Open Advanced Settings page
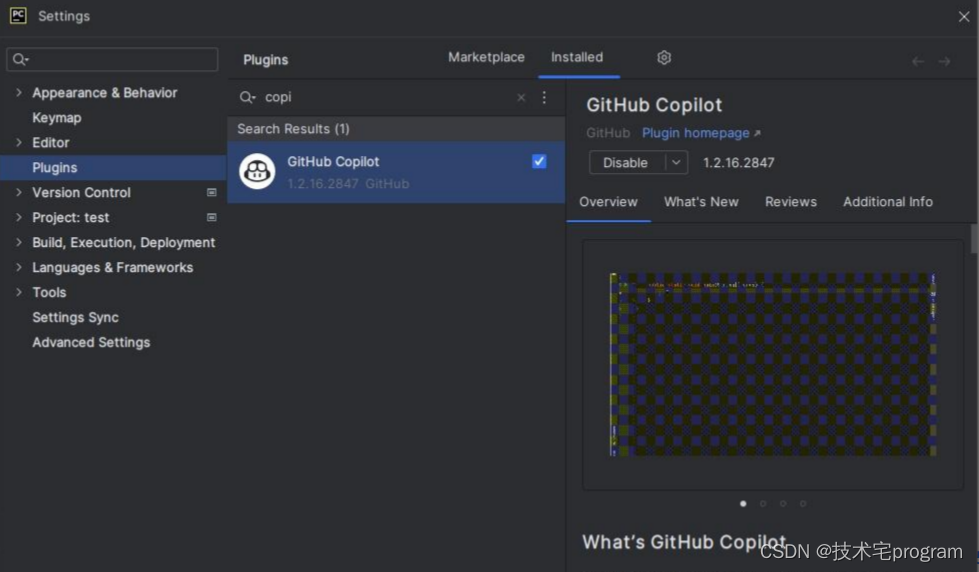The height and width of the screenshot is (572, 979). (x=91, y=342)
